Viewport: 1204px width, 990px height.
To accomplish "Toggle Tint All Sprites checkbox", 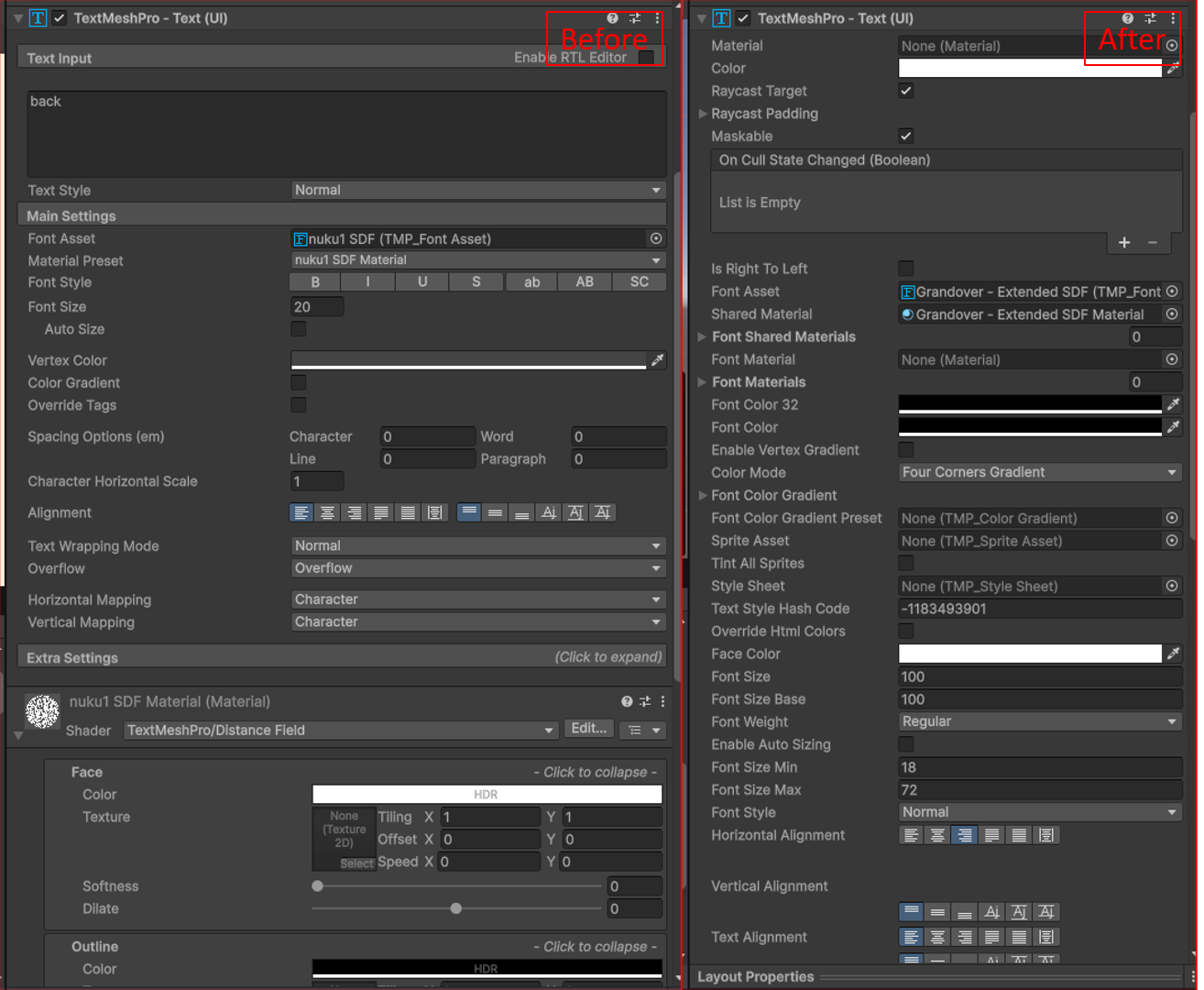I will (905, 563).
